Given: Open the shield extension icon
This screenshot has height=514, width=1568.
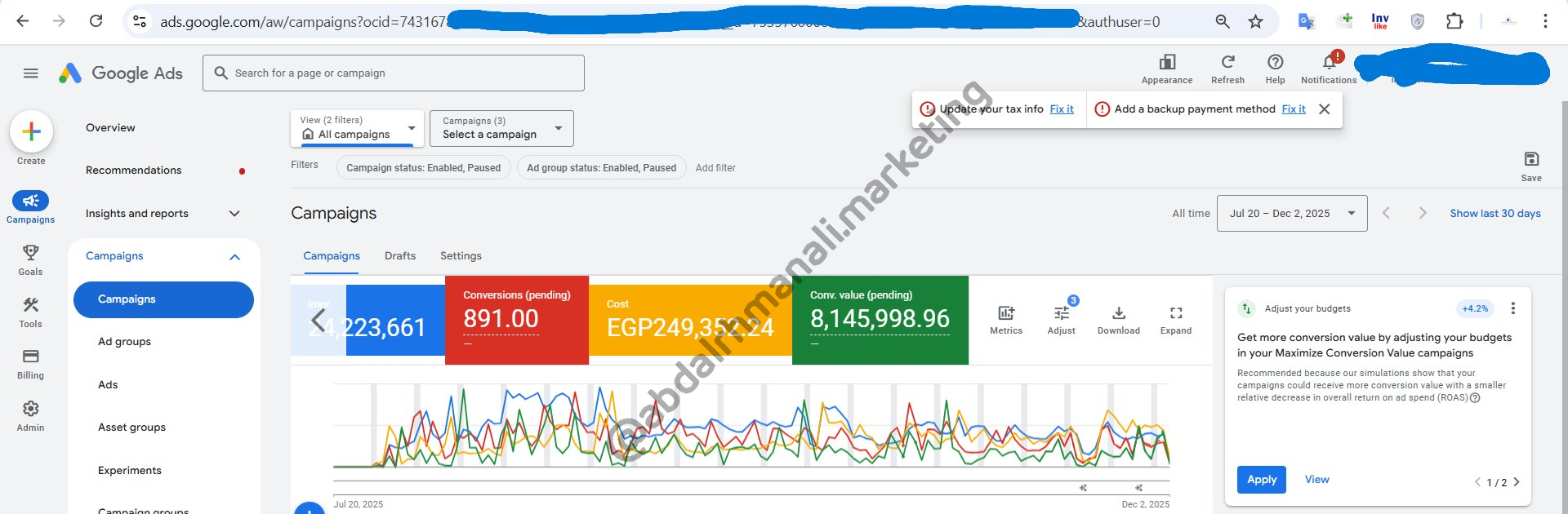Looking at the screenshot, I should (x=1418, y=22).
